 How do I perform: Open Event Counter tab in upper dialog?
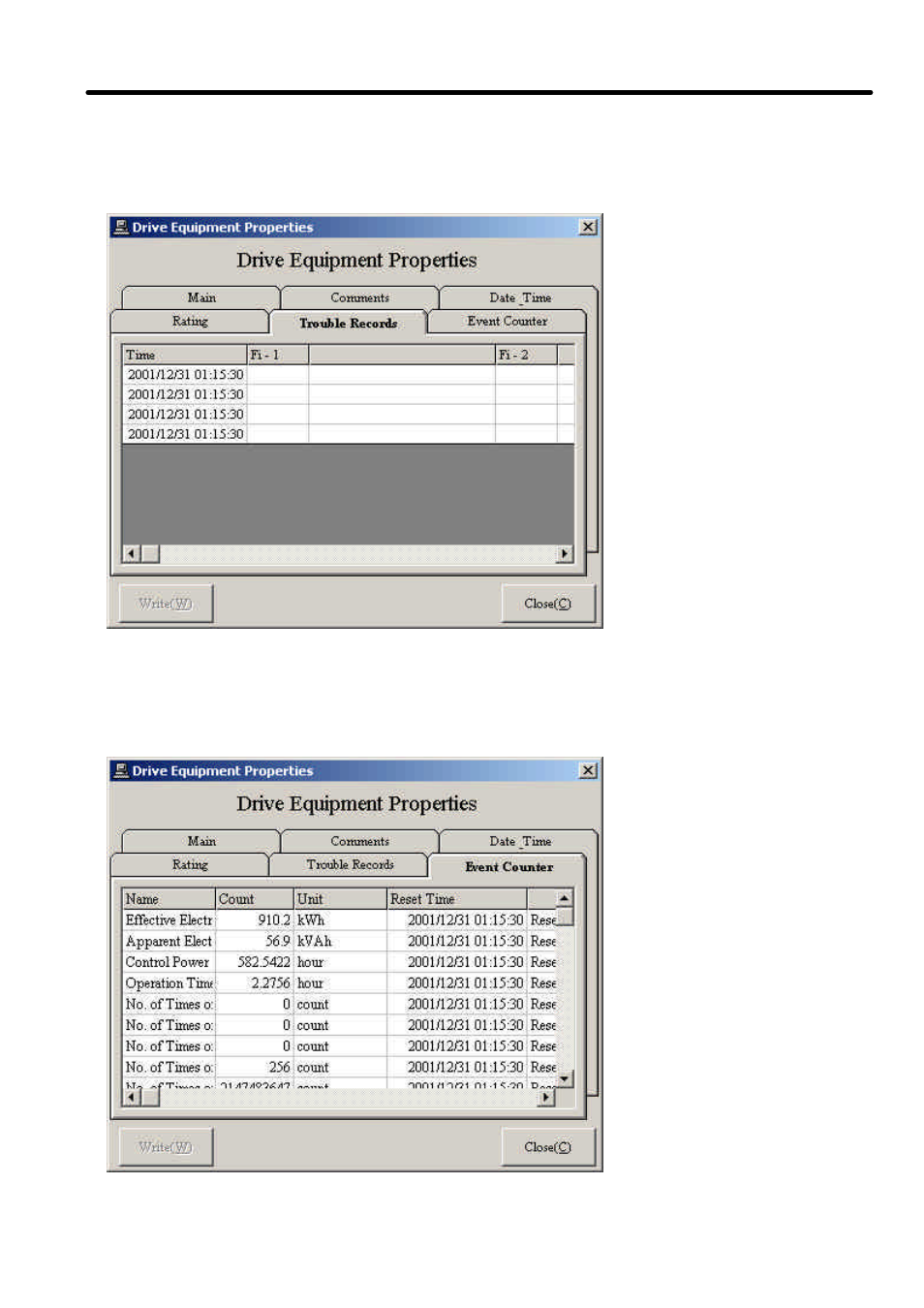tap(507, 322)
